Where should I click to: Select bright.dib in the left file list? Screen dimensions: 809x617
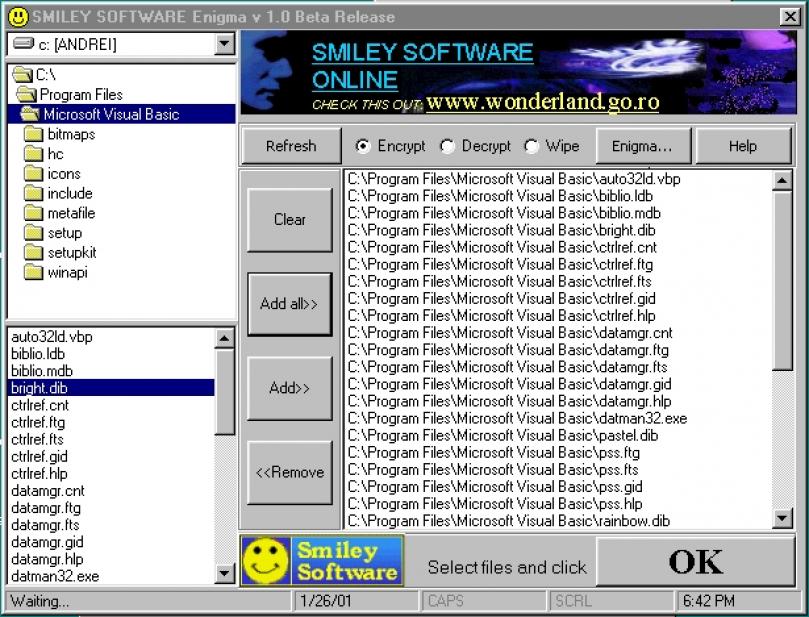coord(111,388)
